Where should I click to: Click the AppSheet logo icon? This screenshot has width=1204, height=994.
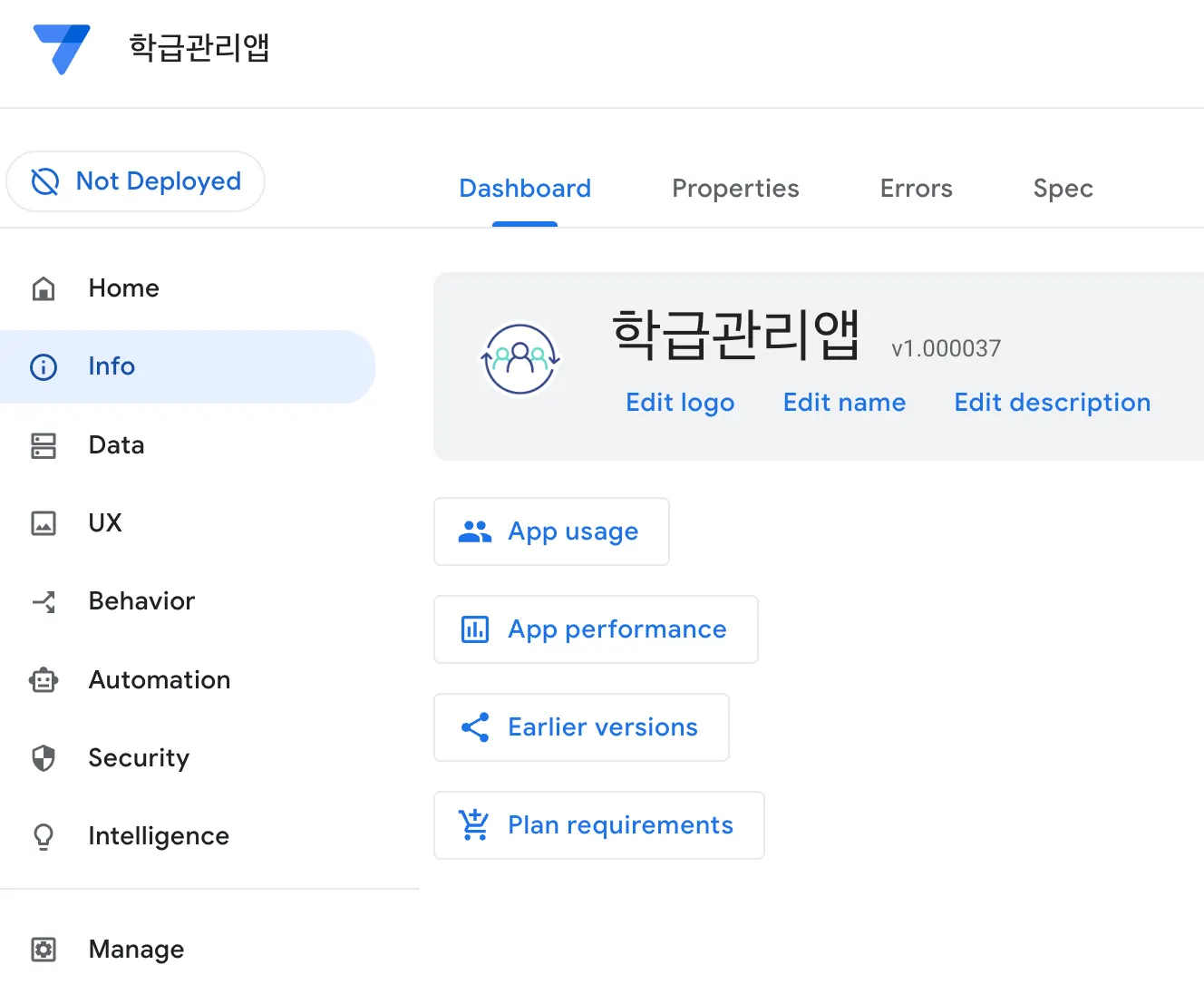[62, 48]
